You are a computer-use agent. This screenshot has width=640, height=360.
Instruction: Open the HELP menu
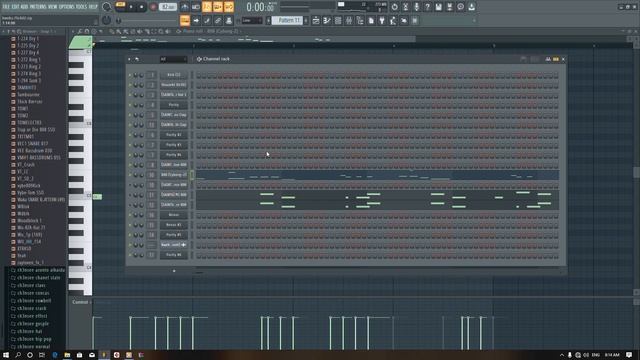tap(93, 7)
